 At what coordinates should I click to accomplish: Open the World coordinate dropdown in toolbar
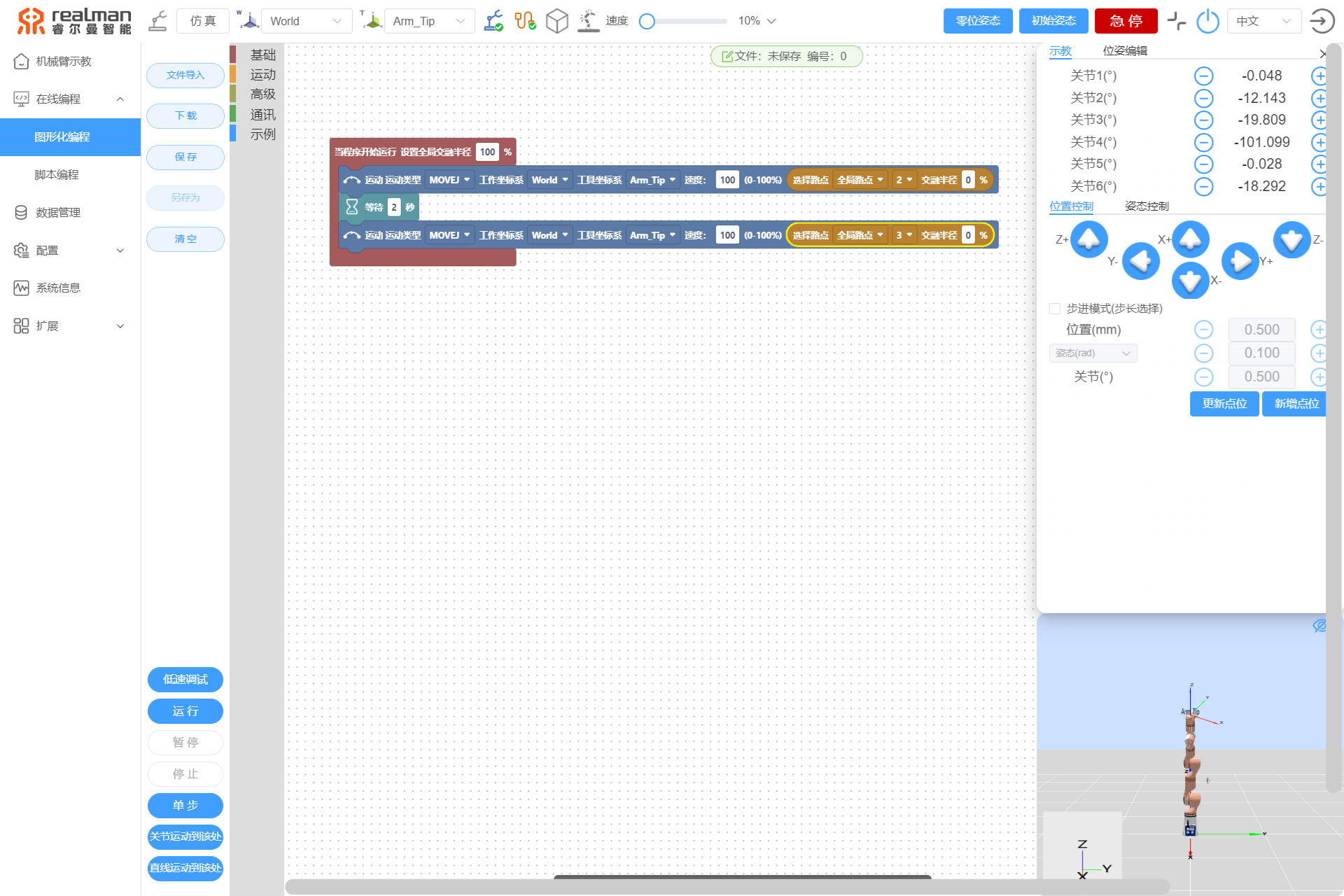pyautogui.click(x=305, y=21)
